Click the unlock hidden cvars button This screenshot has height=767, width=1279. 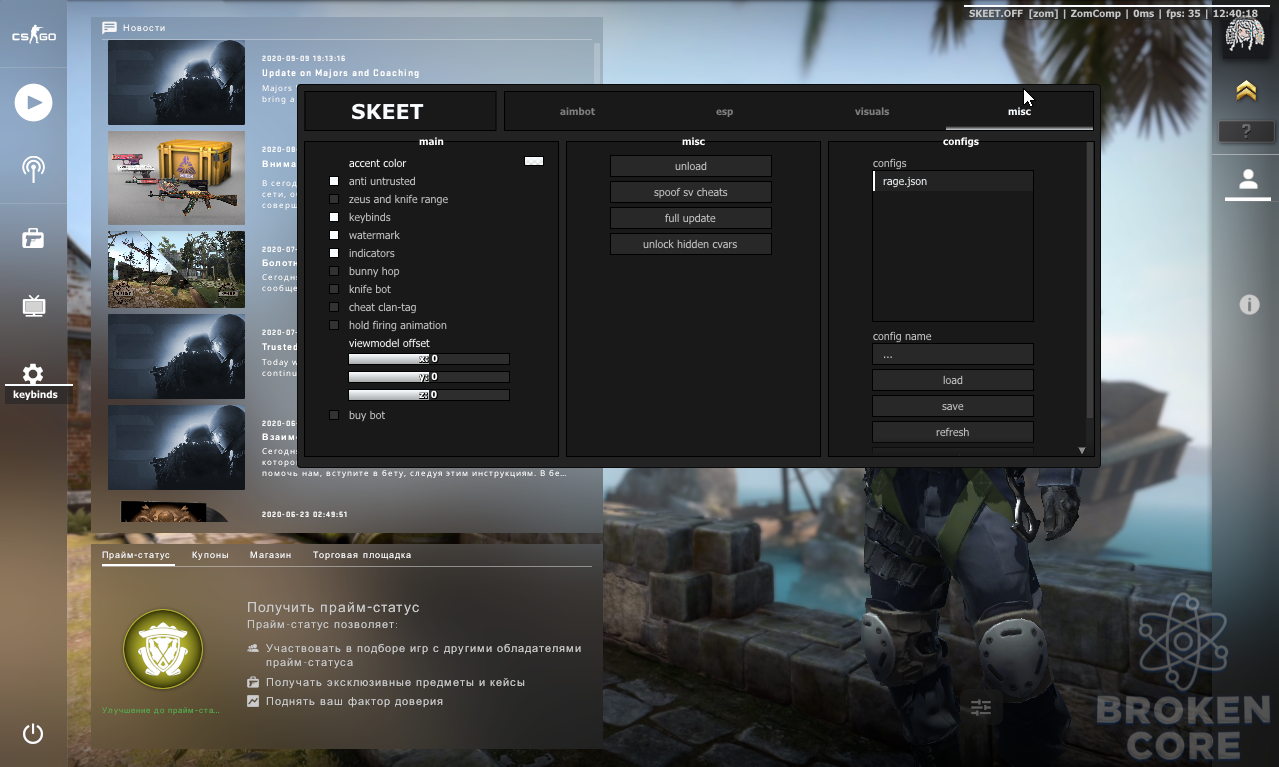pyautogui.click(x=691, y=244)
